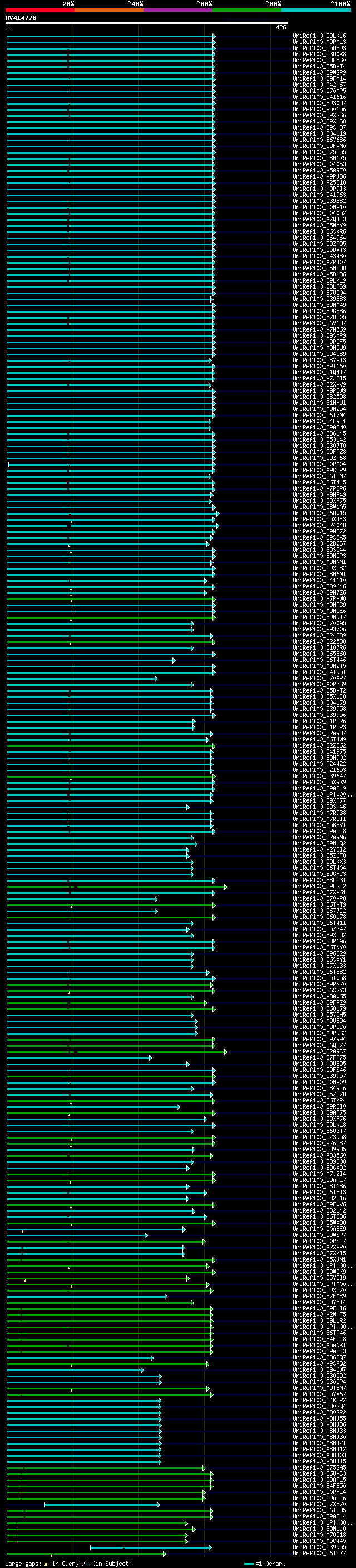This screenshot has width=356, height=1568.
Task: Select hit label UniRef100_Q39882
Action: [x=319, y=201]
